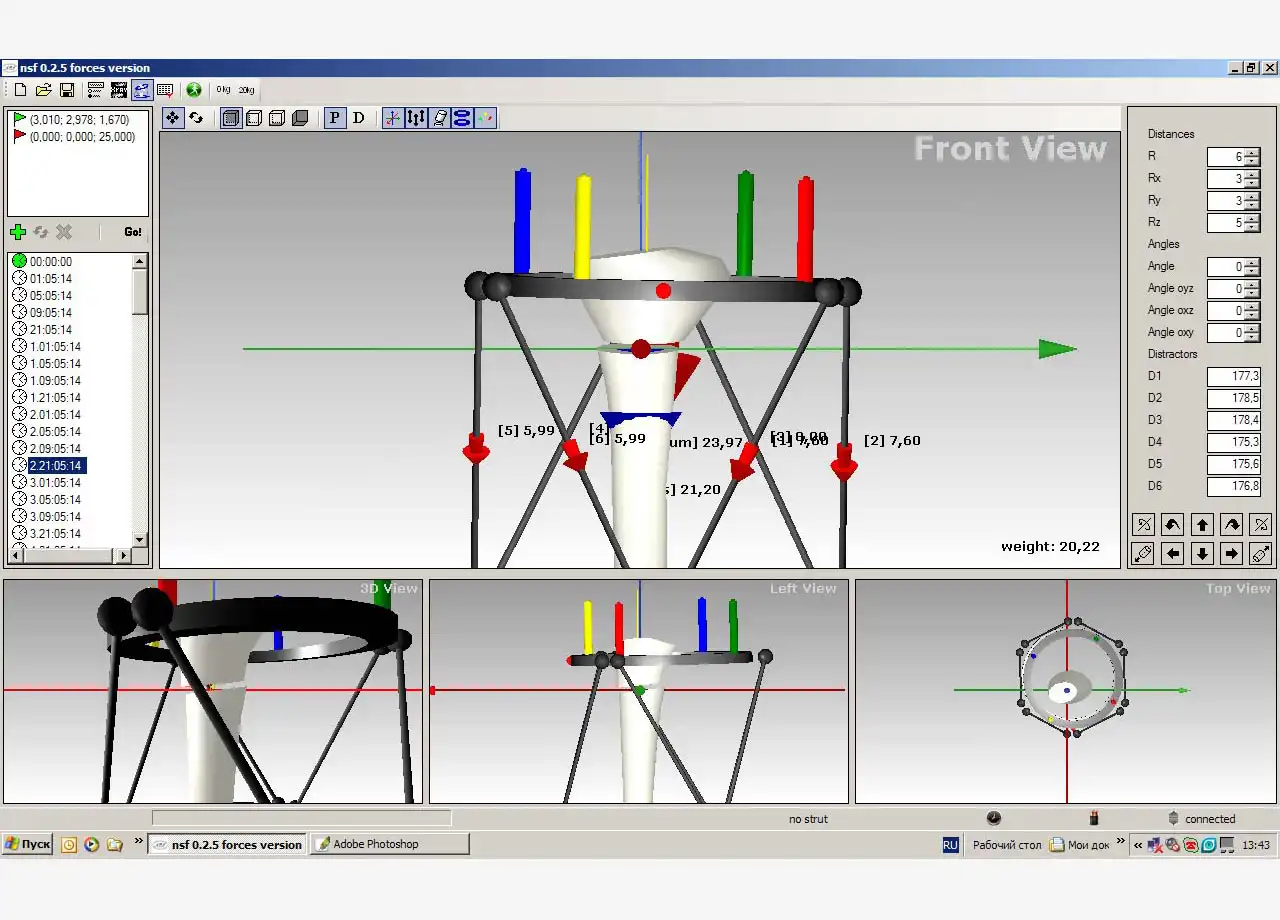Screen dimensions: 1280x920
Task: Toggle the axes display icon
Action: coord(393,118)
